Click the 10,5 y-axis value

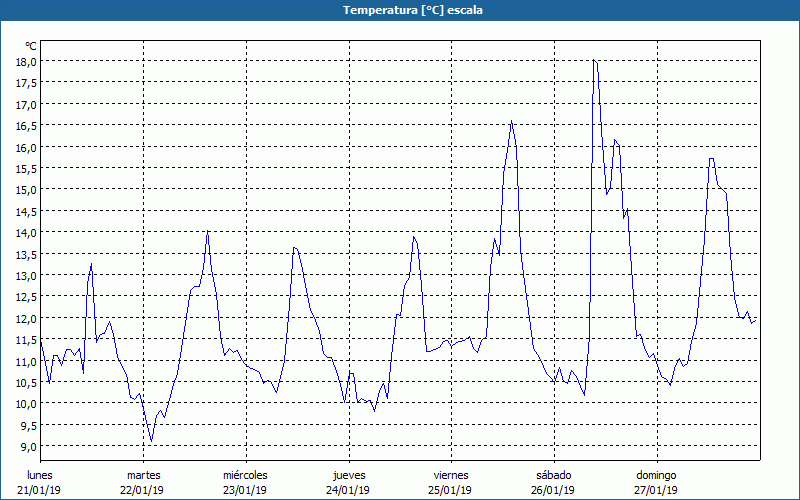27,382
